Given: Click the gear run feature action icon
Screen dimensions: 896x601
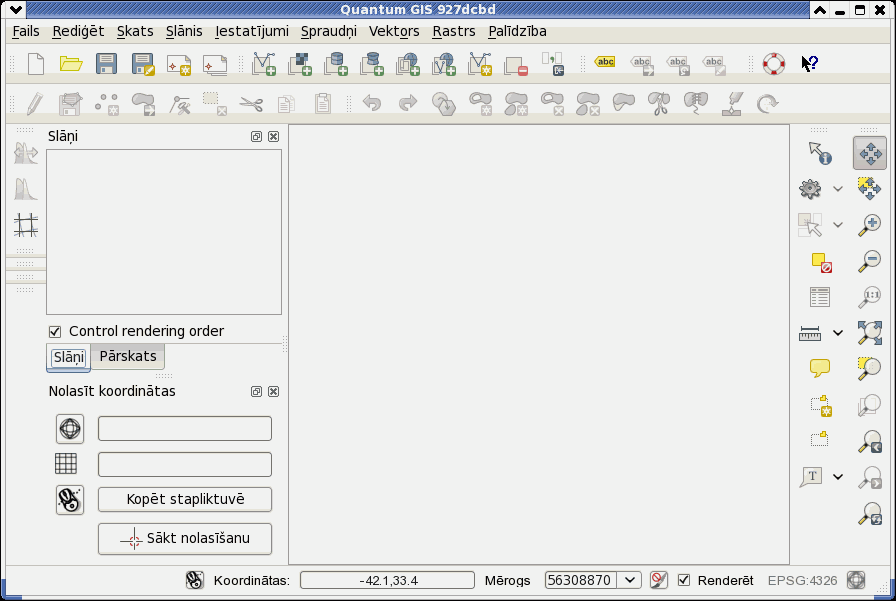Looking at the screenshot, I should (810, 189).
